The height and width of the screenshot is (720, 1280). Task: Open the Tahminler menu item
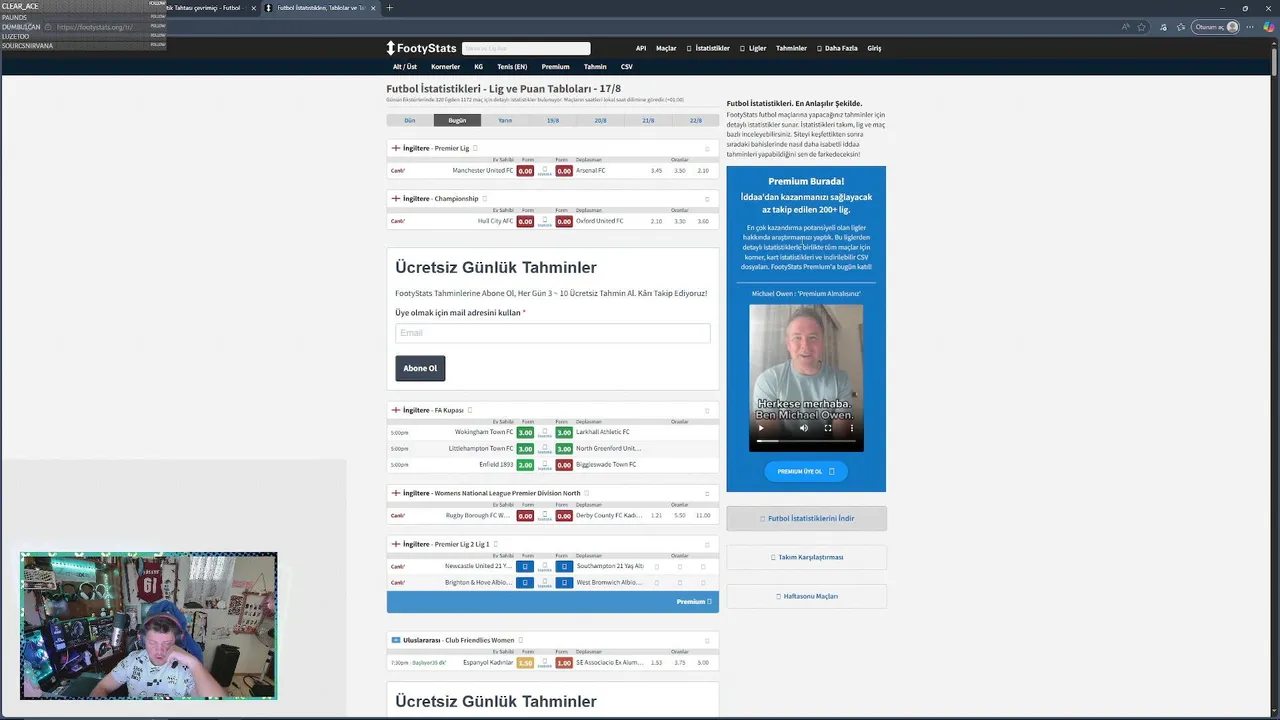791,48
